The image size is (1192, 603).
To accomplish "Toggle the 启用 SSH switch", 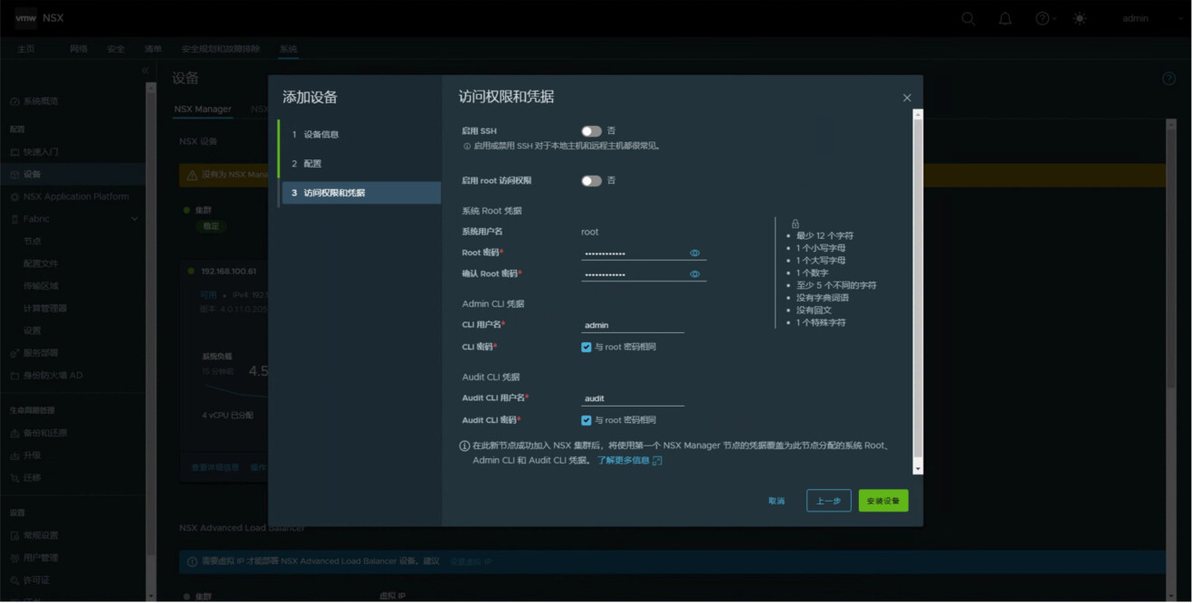I will [x=591, y=131].
